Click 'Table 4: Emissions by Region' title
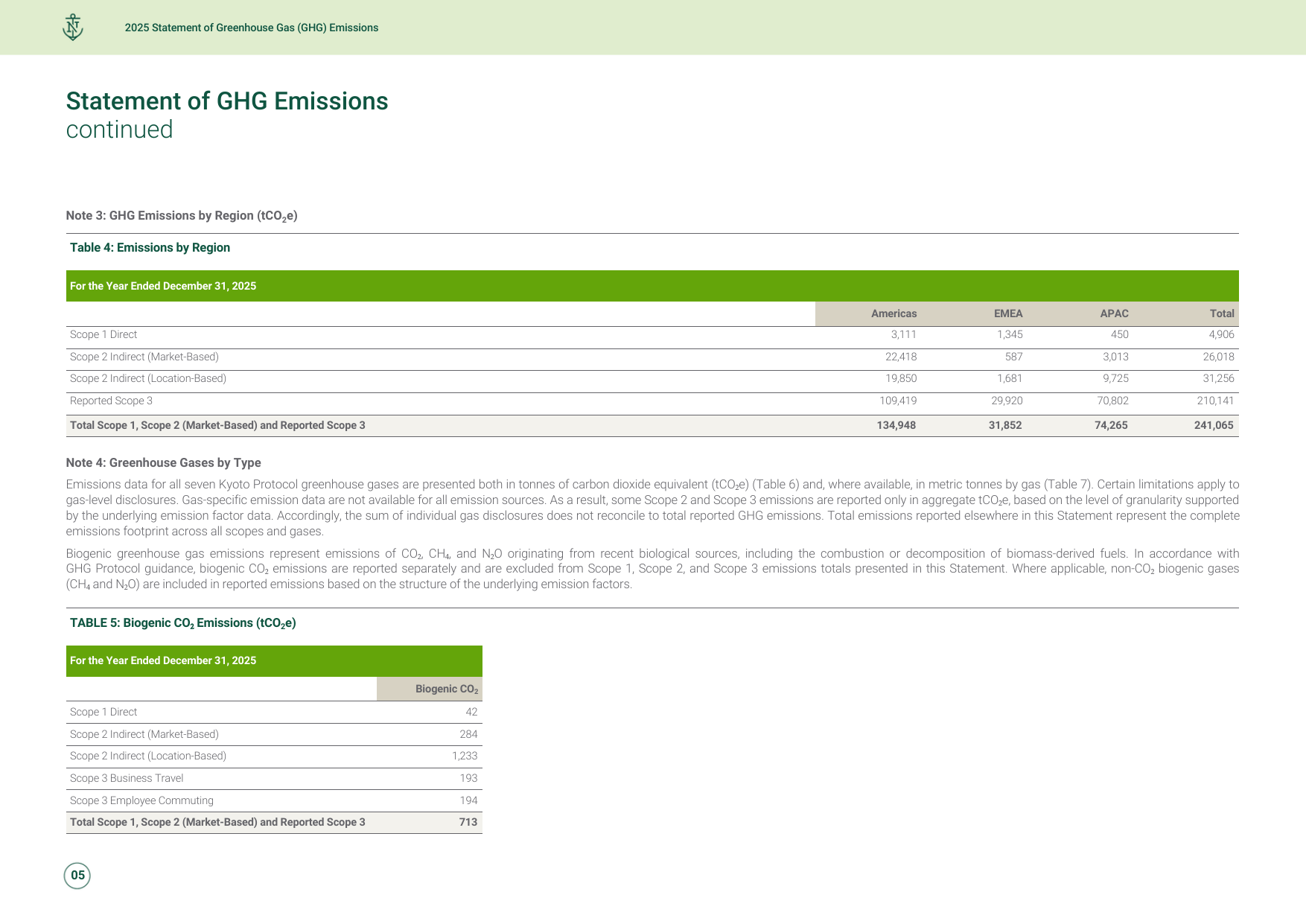This screenshot has height=924, width=1306. tap(150, 248)
